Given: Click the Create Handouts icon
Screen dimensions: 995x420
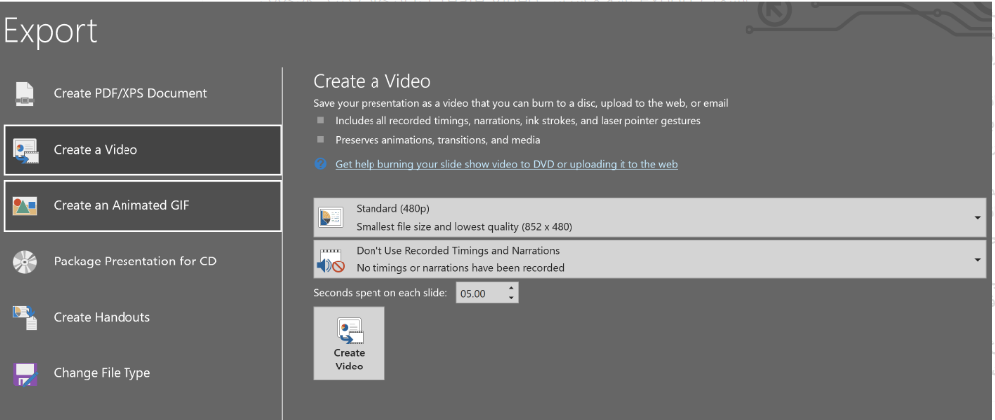Looking at the screenshot, I should 25,317.
